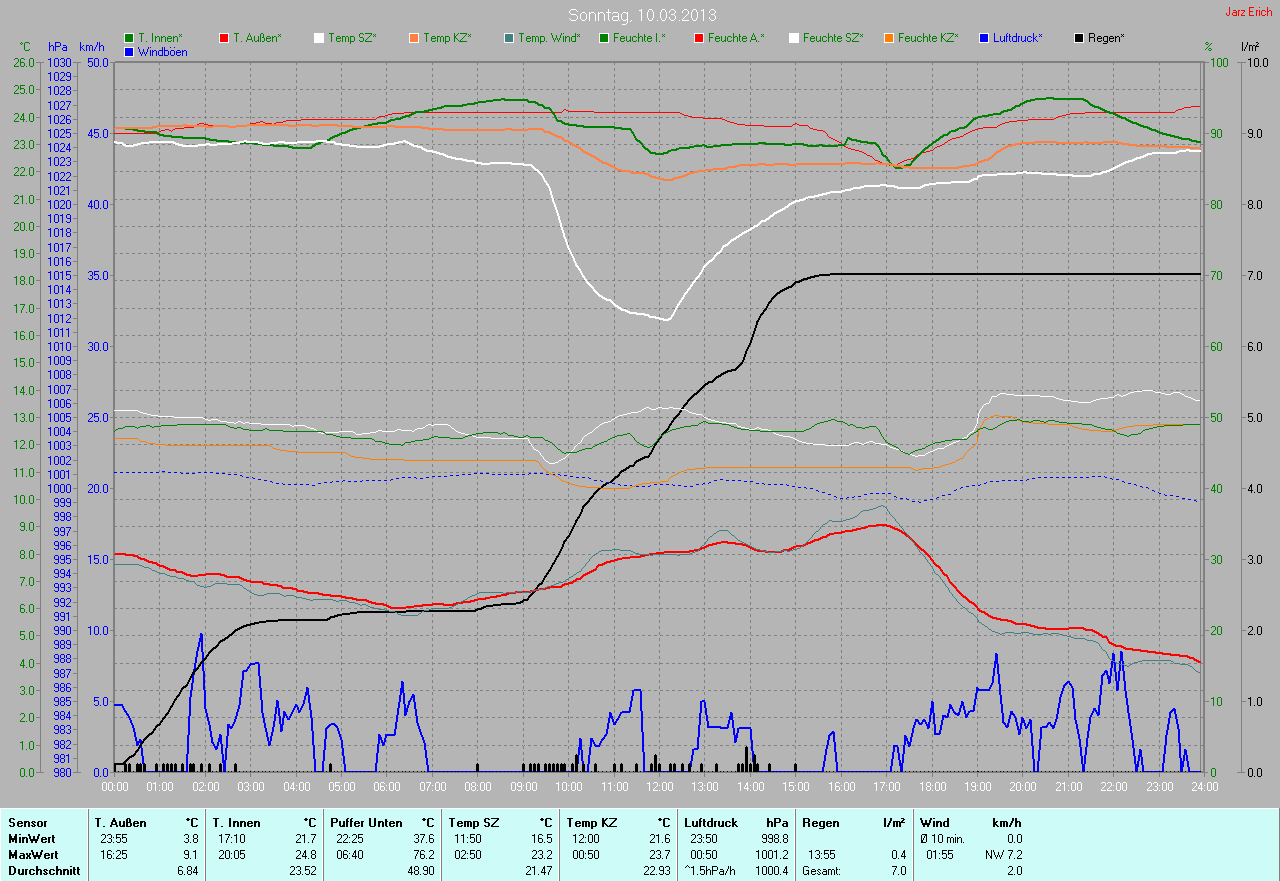Click the black Regen legend square
The width and height of the screenshot is (1280, 881).
(x=1079, y=38)
